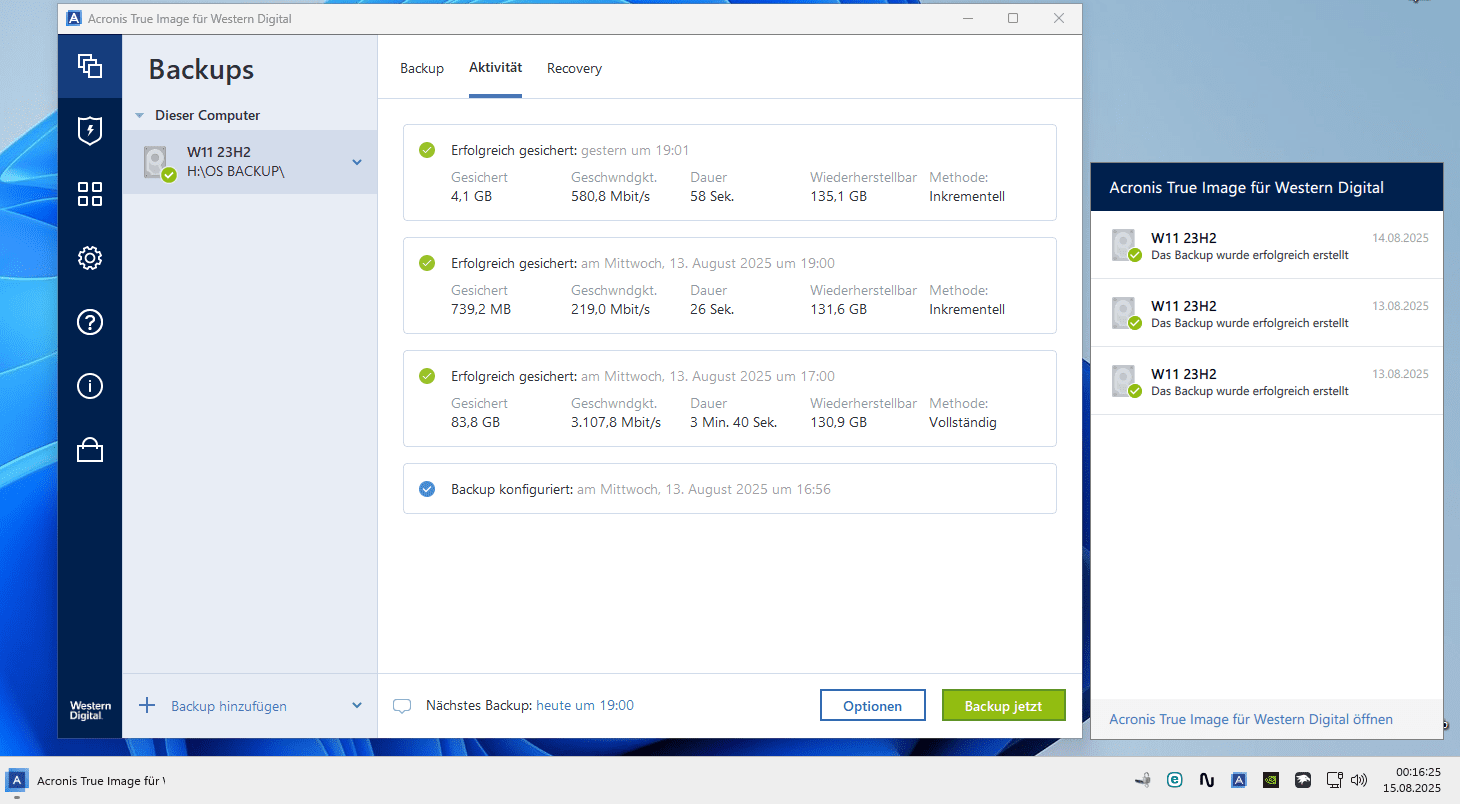Click the green check of the 17:00 backup entry
This screenshot has height=804, width=1460.
(x=427, y=376)
